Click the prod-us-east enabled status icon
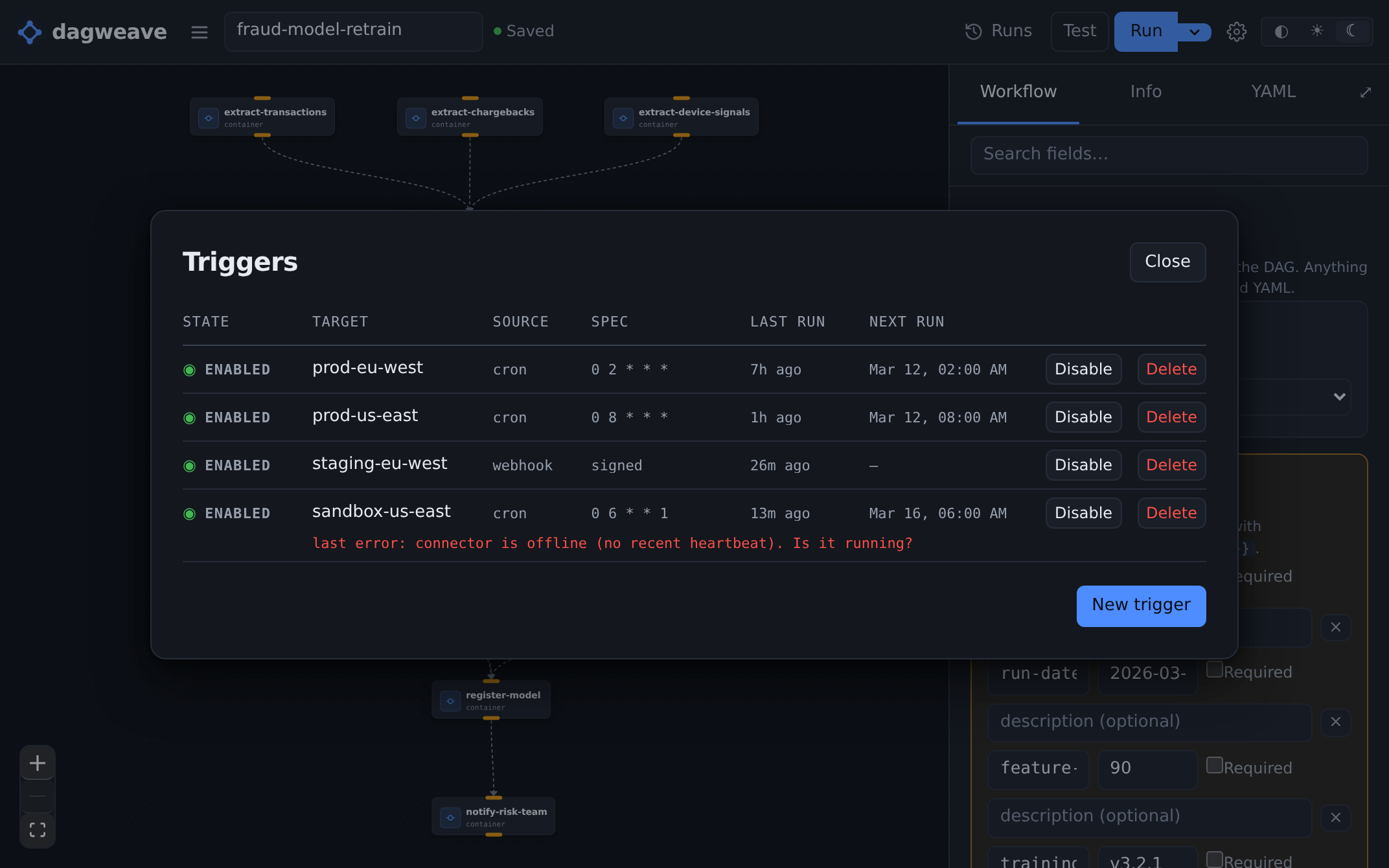 pyautogui.click(x=189, y=418)
